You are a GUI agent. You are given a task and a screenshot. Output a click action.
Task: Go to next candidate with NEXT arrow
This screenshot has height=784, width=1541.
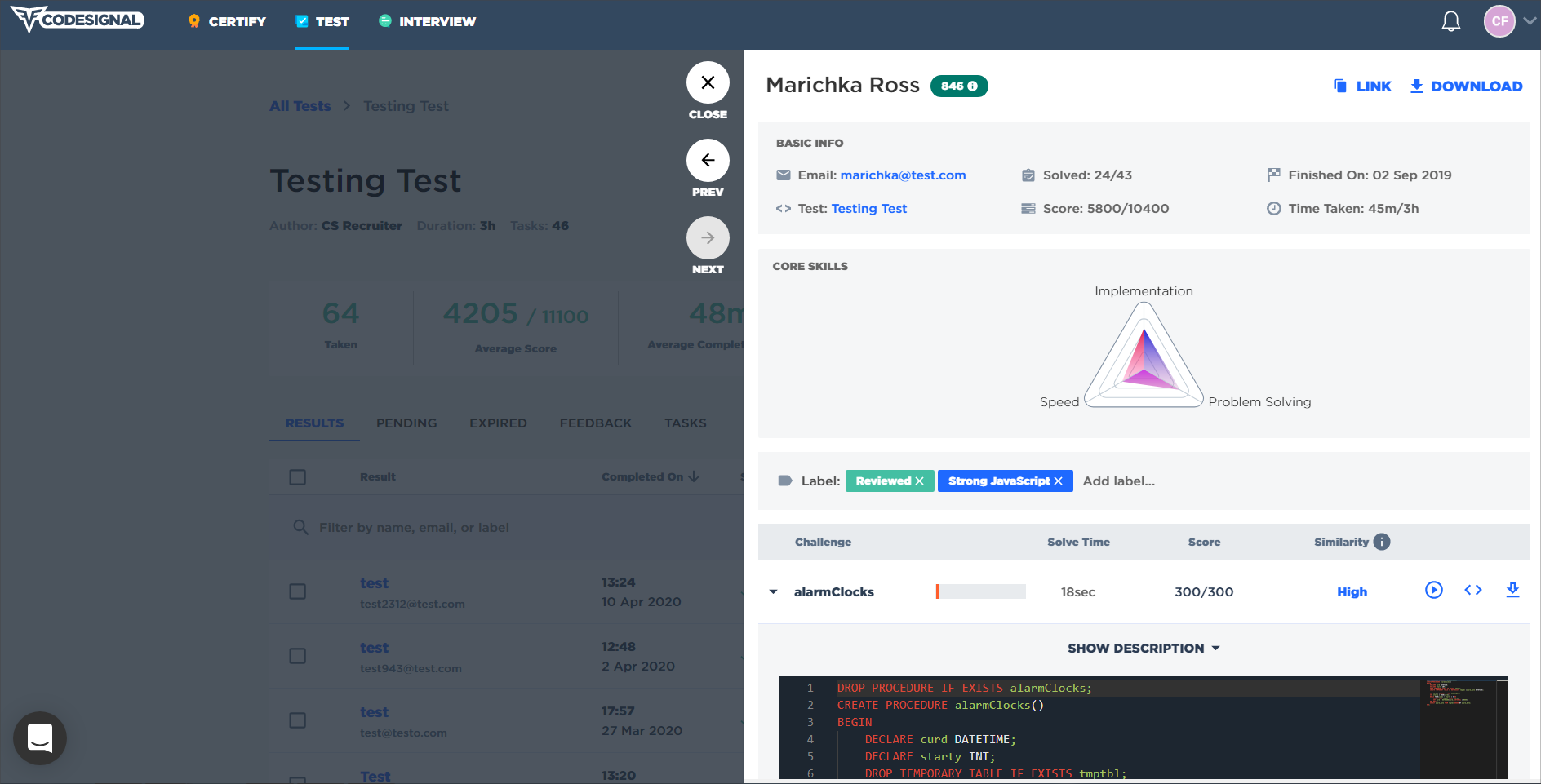708,237
